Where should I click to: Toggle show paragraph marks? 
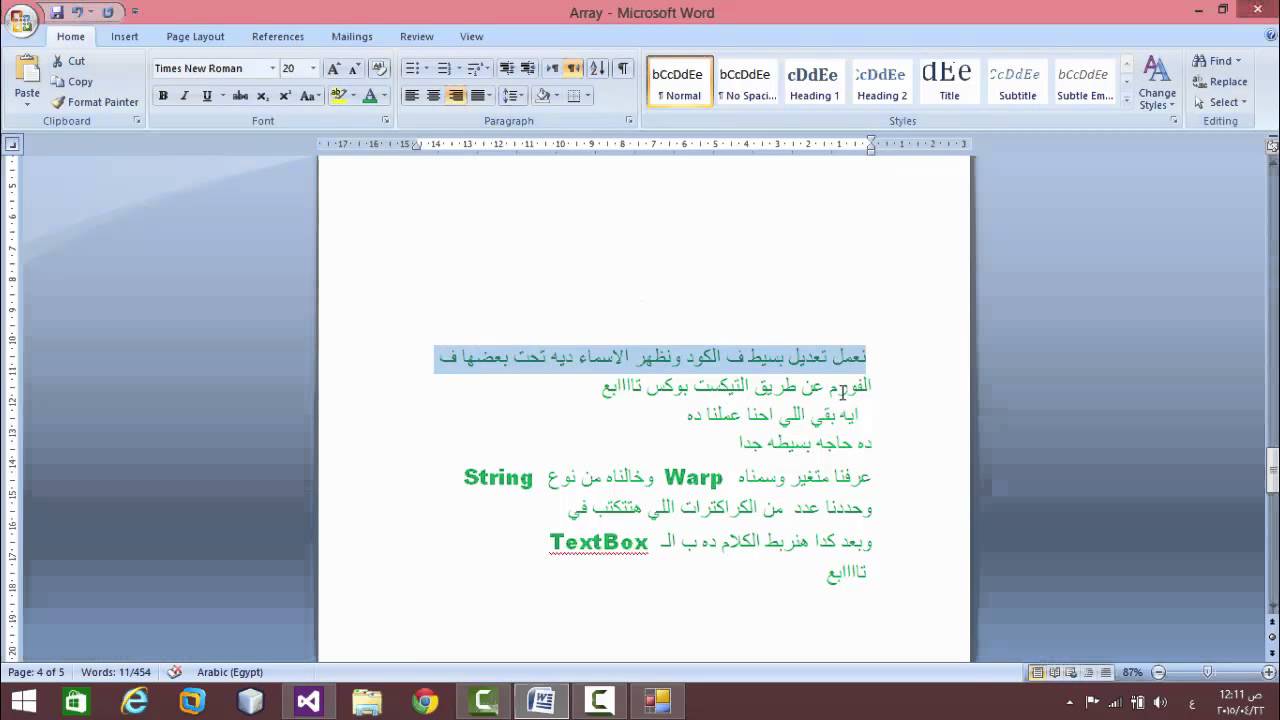623,69
